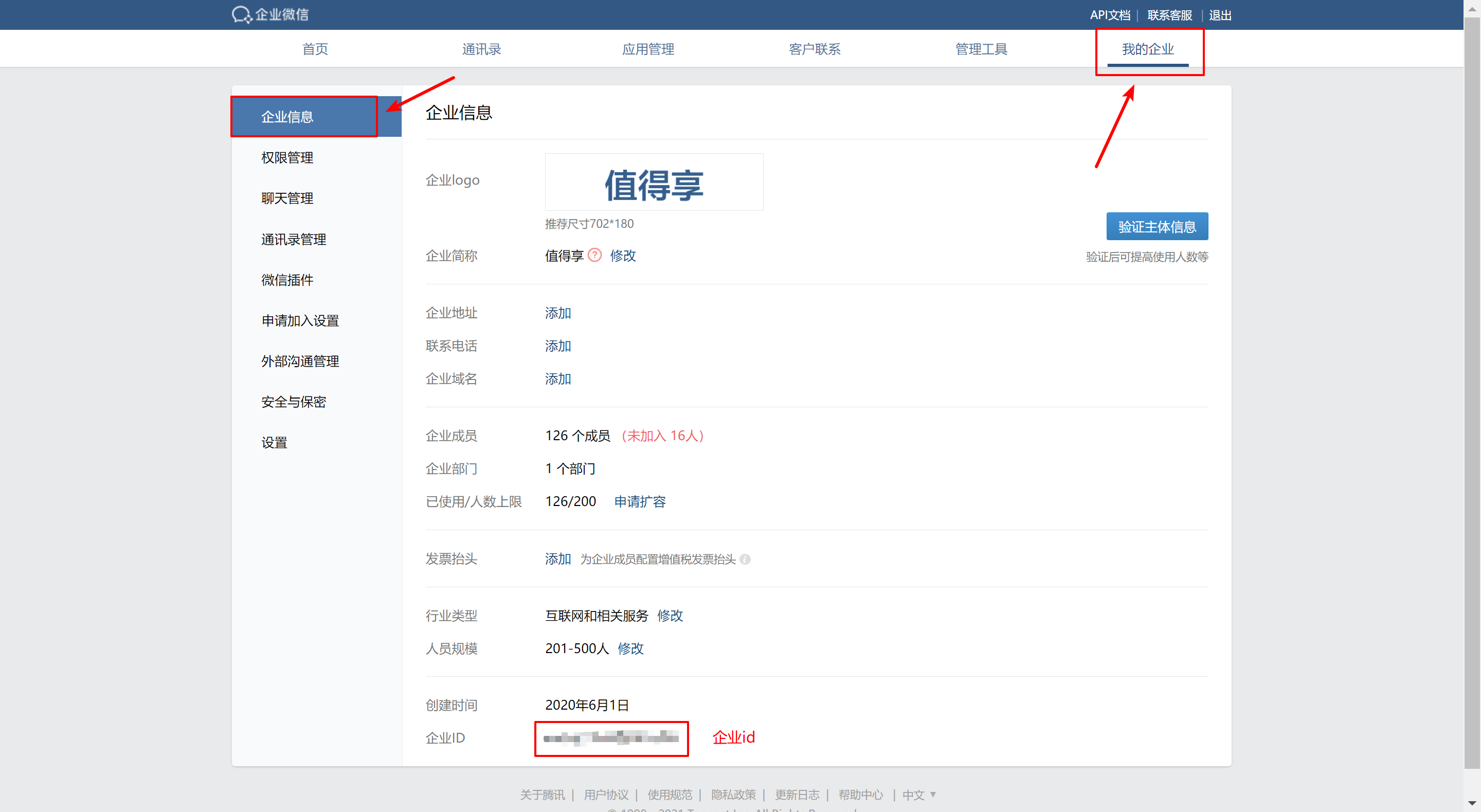Image resolution: width=1481 pixels, height=812 pixels.
Task: Click the 申请扩容 link
Action: point(639,501)
